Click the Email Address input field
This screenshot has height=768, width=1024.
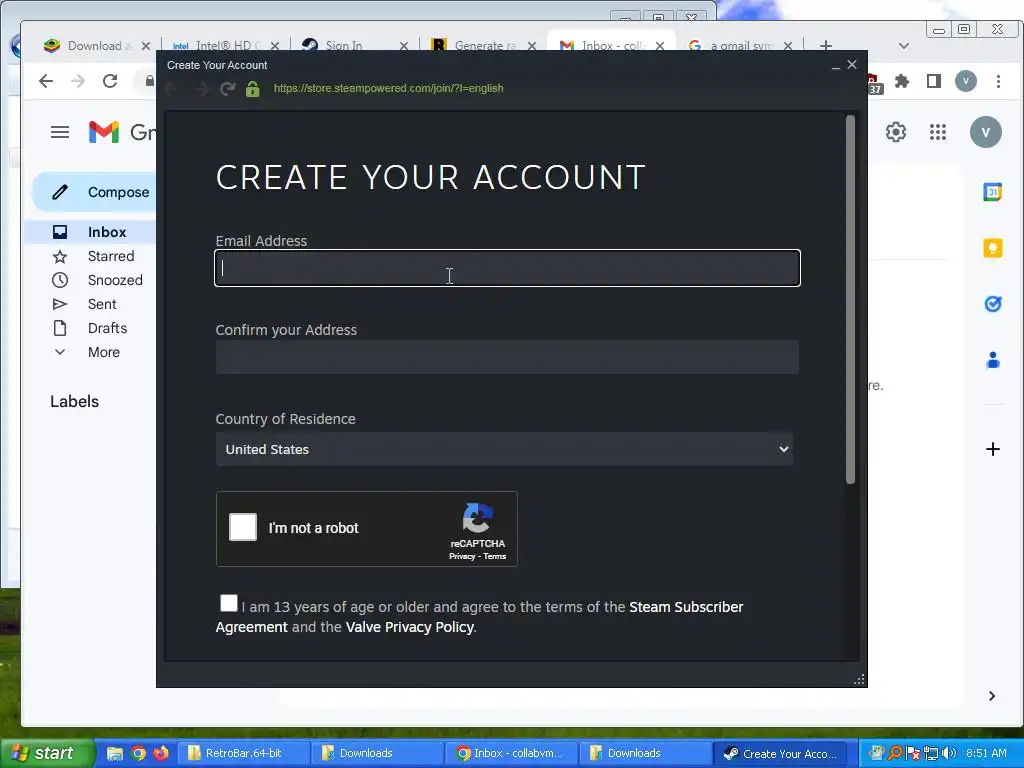[507, 268]
